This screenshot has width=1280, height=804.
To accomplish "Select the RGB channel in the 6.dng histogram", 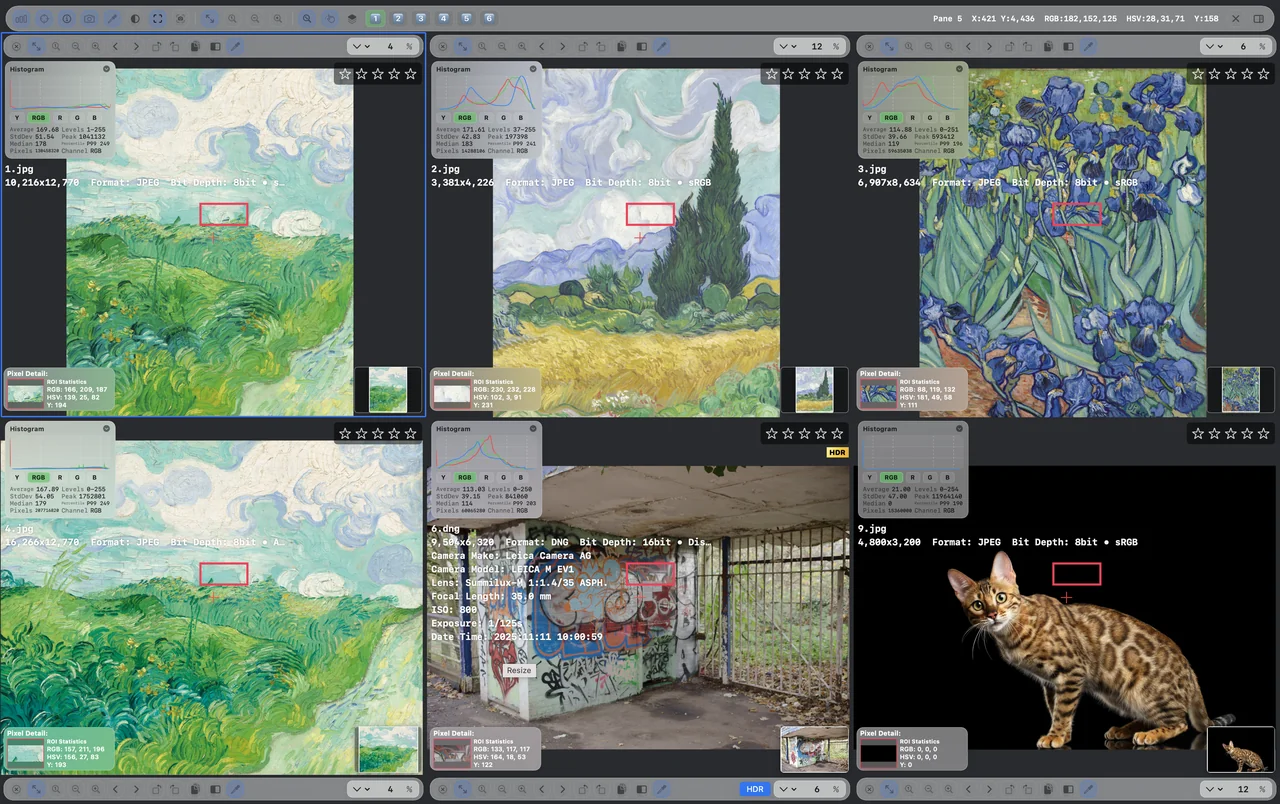I will (467, 477).
